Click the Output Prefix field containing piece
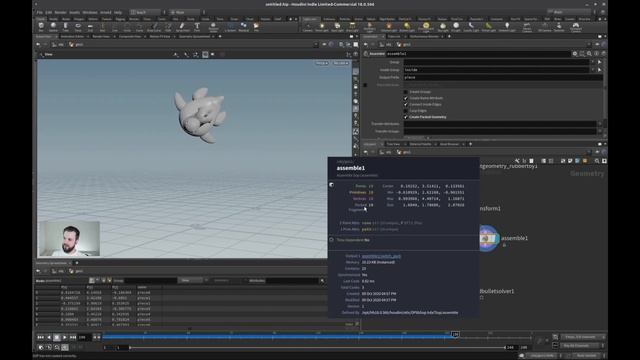Image resolution: width=640 pixels, height=360 pixels. [x=503, y=78]
